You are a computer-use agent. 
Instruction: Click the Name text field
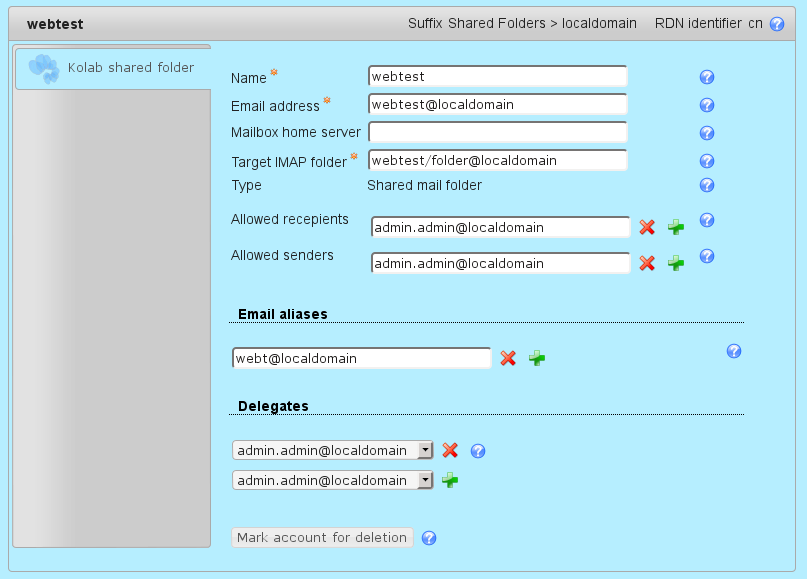(497, 76)
